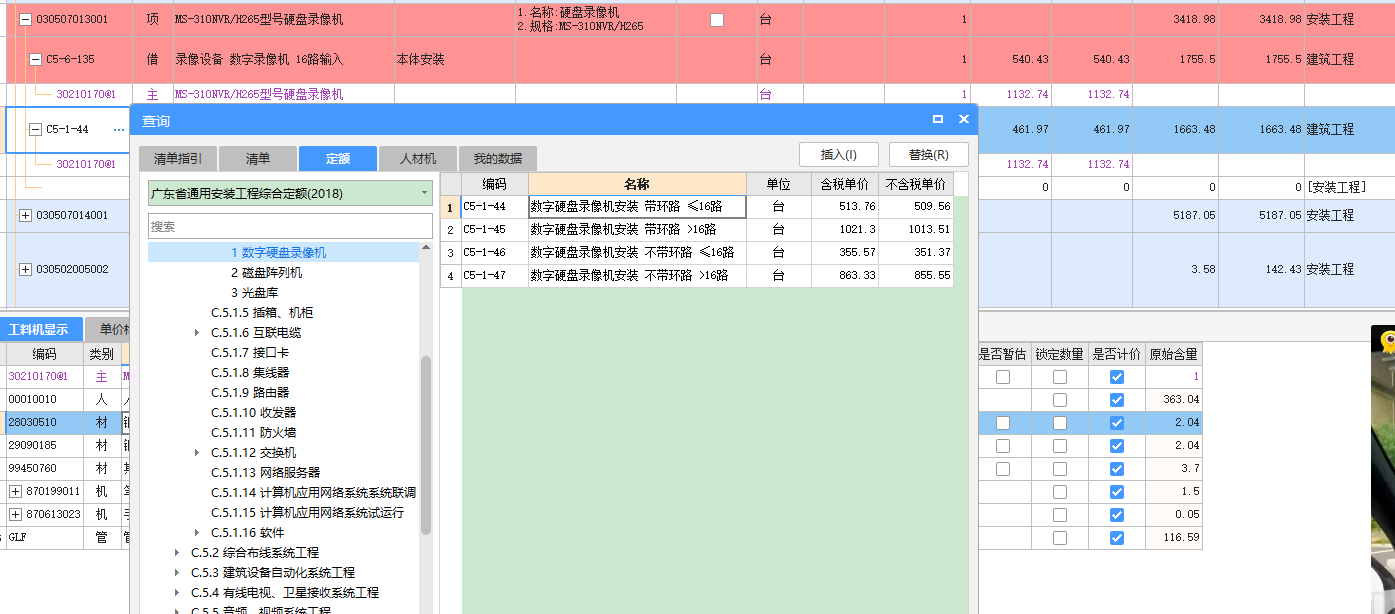Expand machine item 870199011
The image size is (1395, 614).
click(15, 491)
